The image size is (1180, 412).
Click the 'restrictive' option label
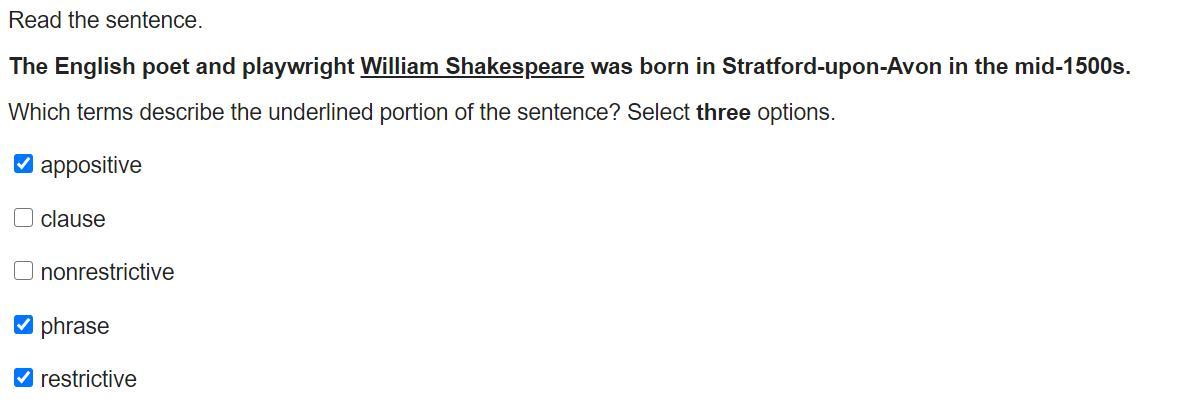pos(89,379)
